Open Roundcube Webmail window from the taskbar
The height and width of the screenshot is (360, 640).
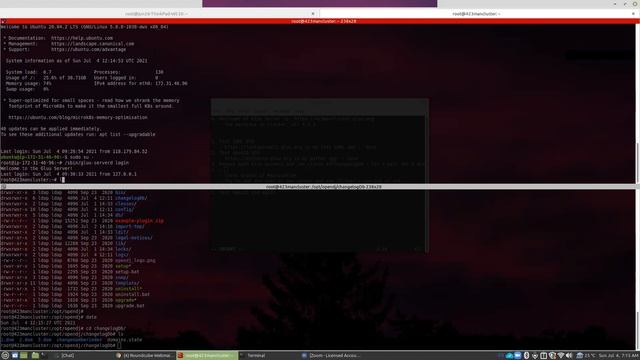pos(145,356)
